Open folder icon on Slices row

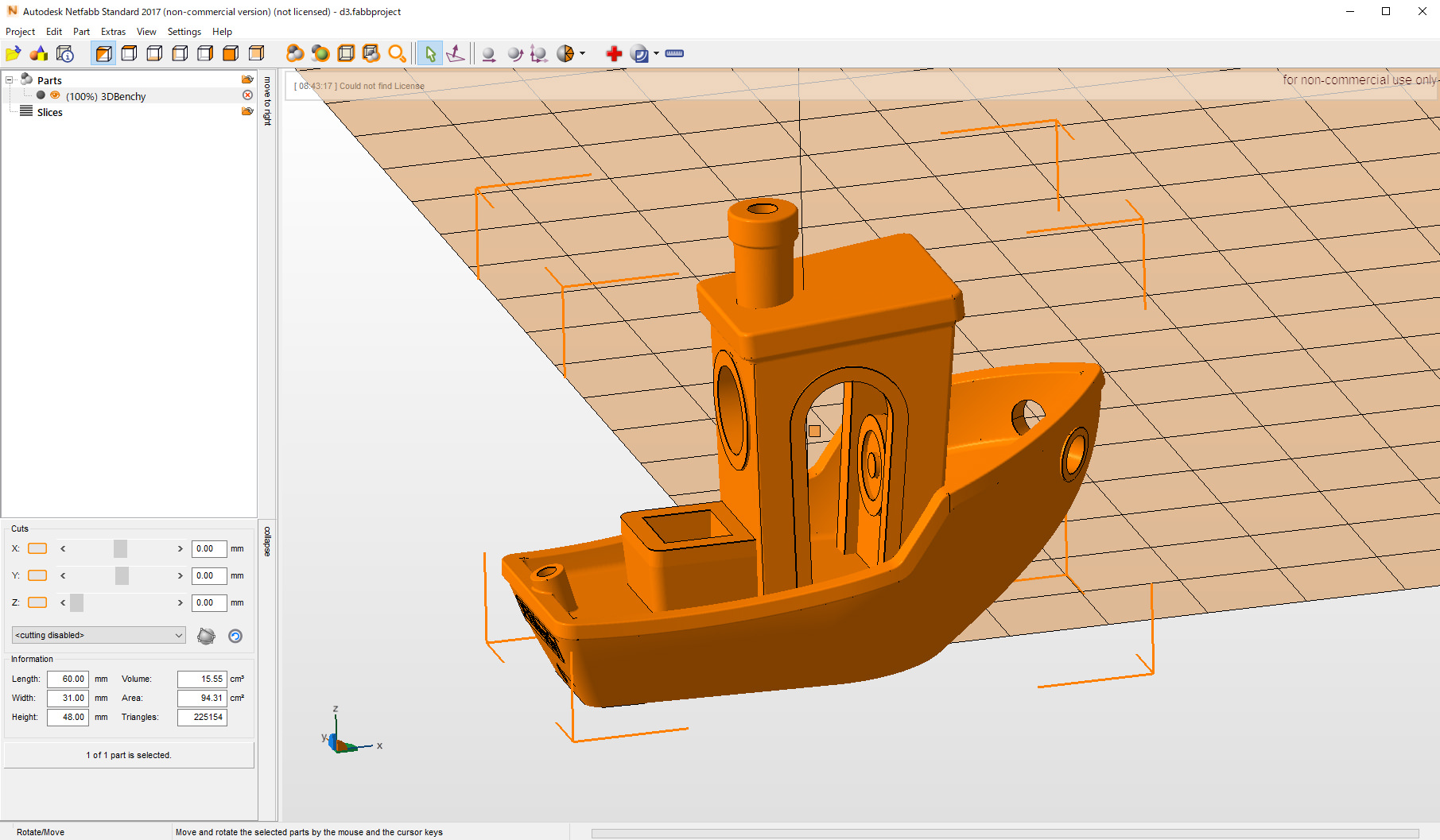coord(247,111)
